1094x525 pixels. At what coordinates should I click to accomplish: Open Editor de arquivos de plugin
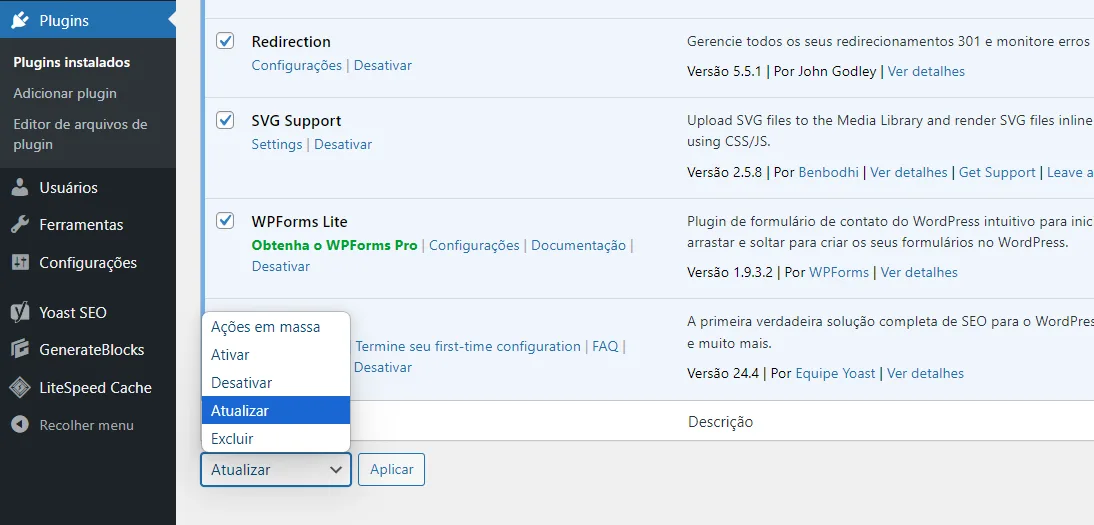tap(80, 134)
